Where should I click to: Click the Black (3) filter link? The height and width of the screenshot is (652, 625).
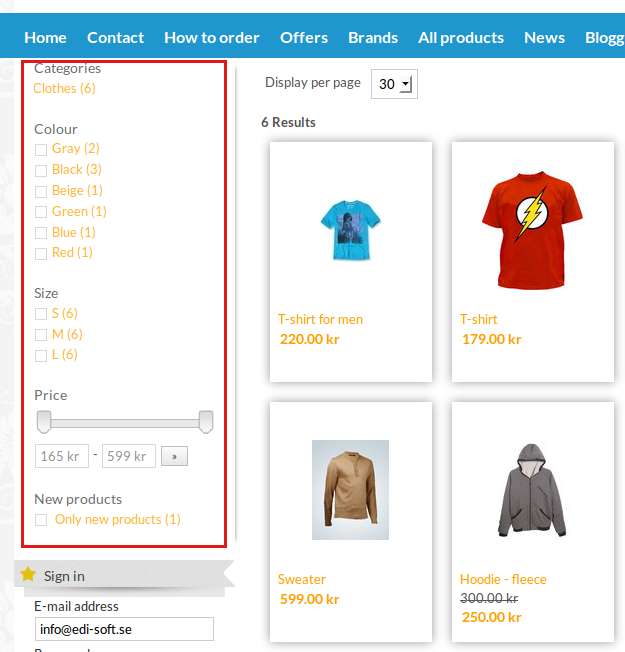pyautogui.click(x=77, y=169)
